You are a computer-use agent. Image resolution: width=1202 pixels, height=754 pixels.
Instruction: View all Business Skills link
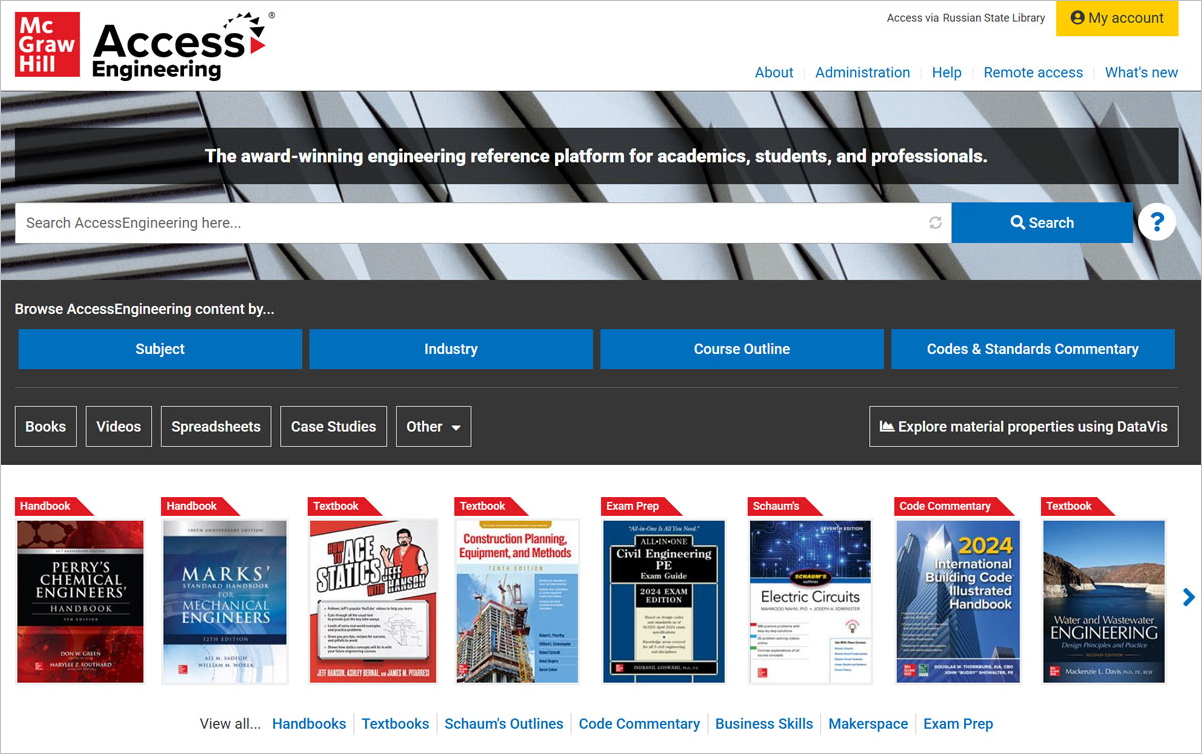tap(764, 724)
